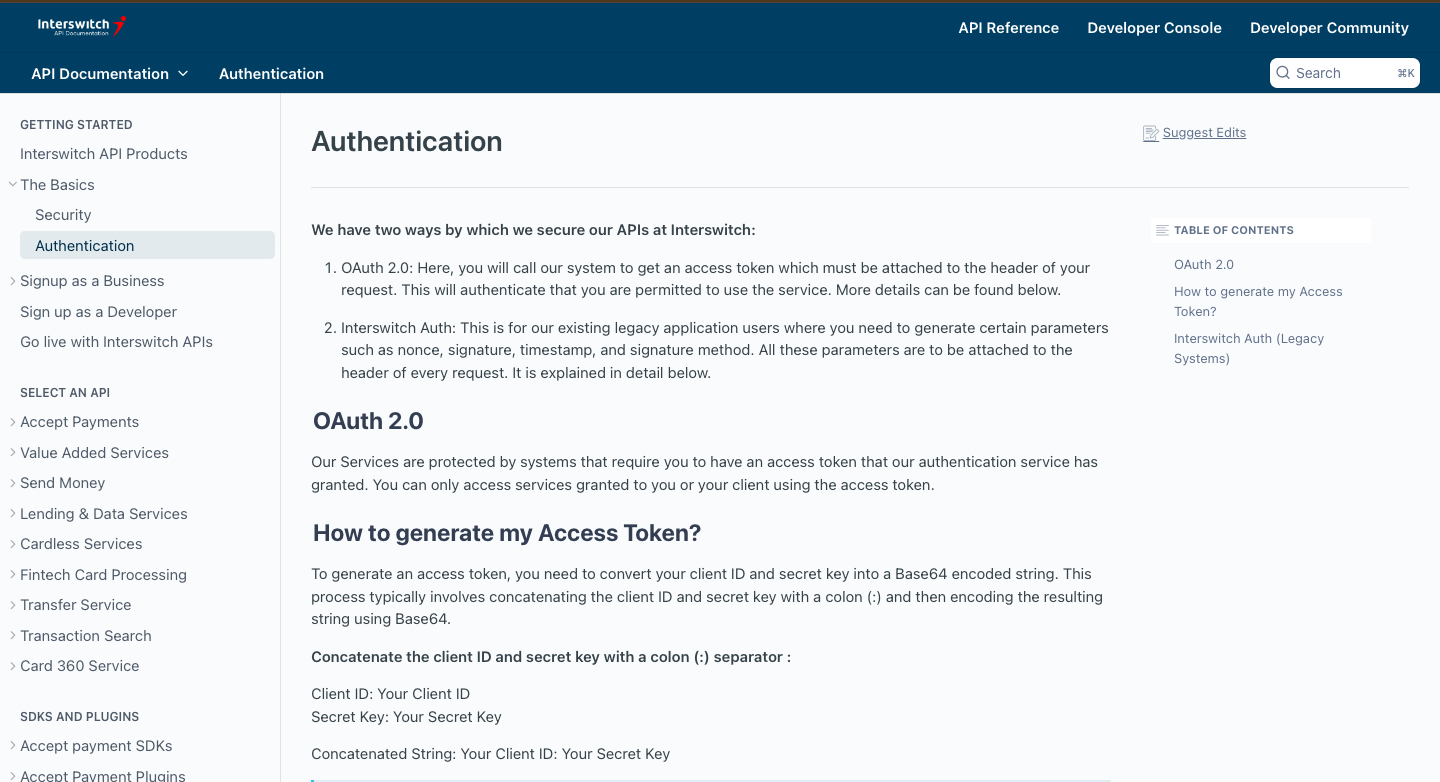Click the Interswitch logo
The width and height of the screenshot is (1440, 782).
[82, 26]
